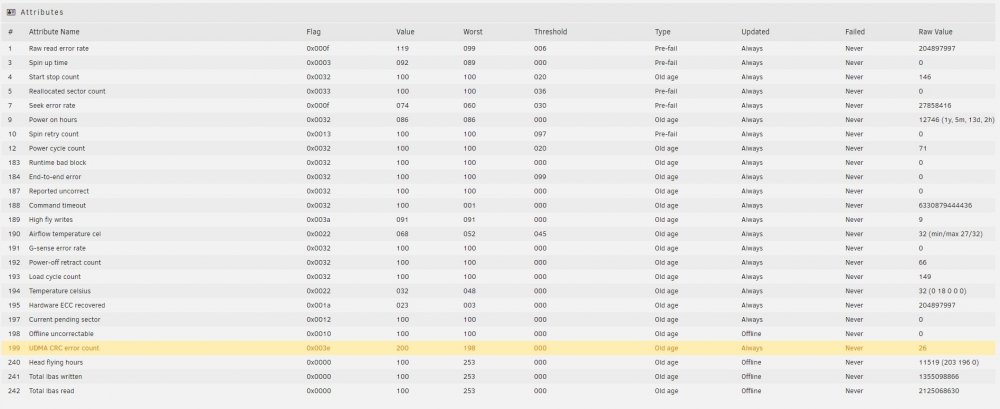Click the flag 0x003a for High fly writes
The width and height of the screenshot is (1000, 409).
318,219
